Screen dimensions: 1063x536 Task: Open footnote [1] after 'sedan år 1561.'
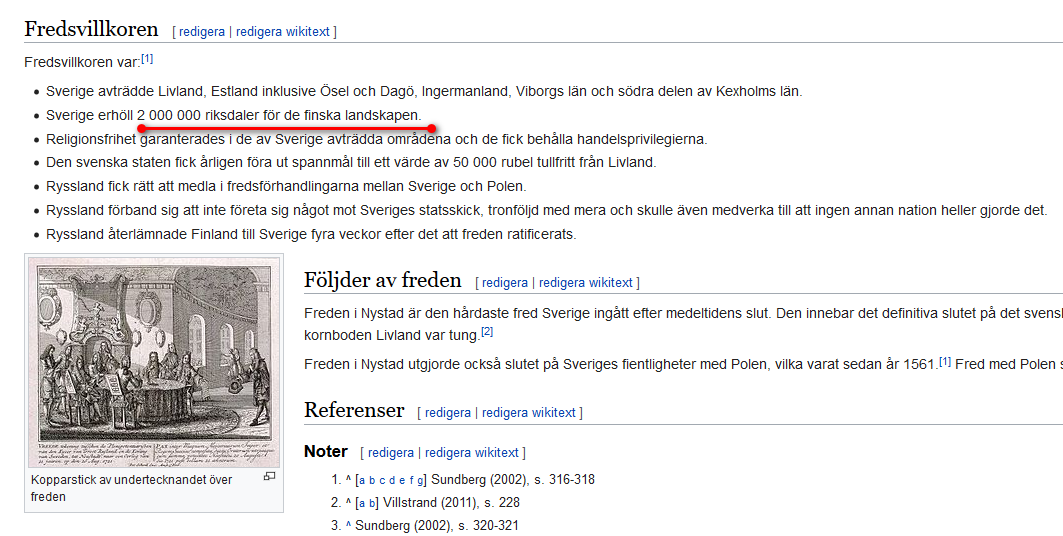pos(945,360)
